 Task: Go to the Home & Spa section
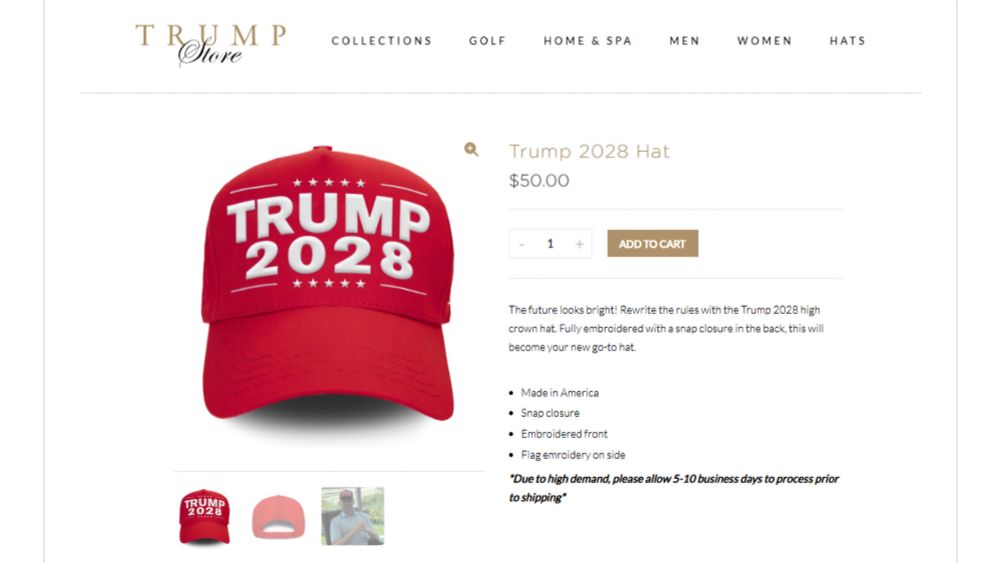587,41
